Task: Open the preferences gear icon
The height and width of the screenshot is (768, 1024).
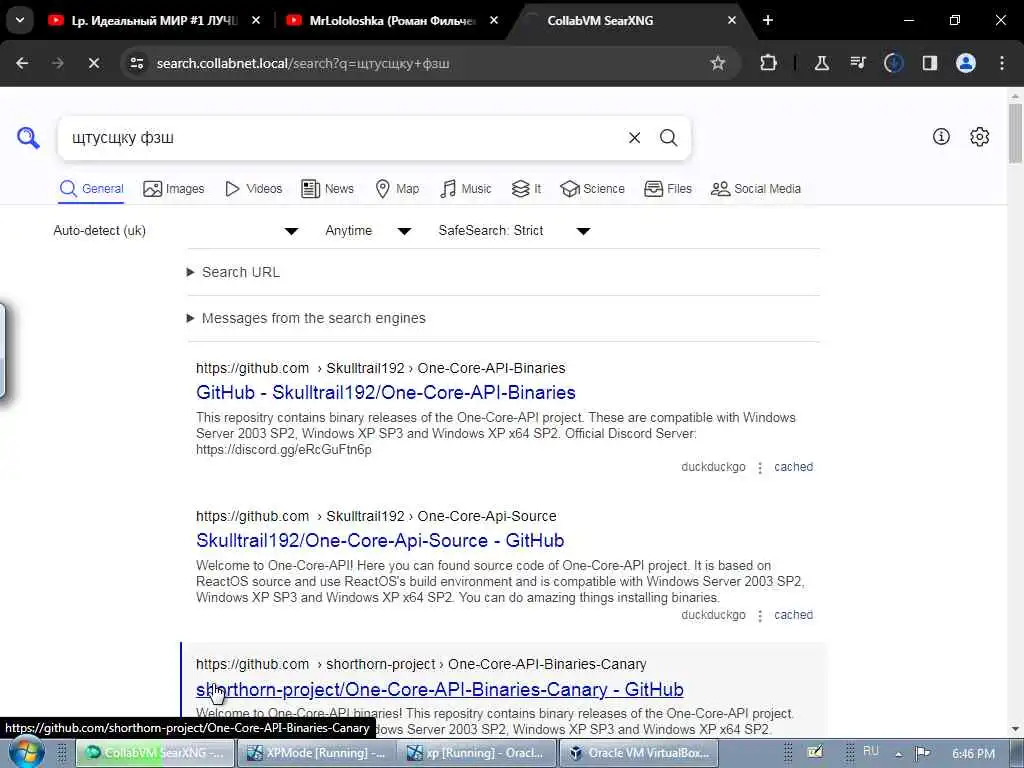Action: (979, 136)
